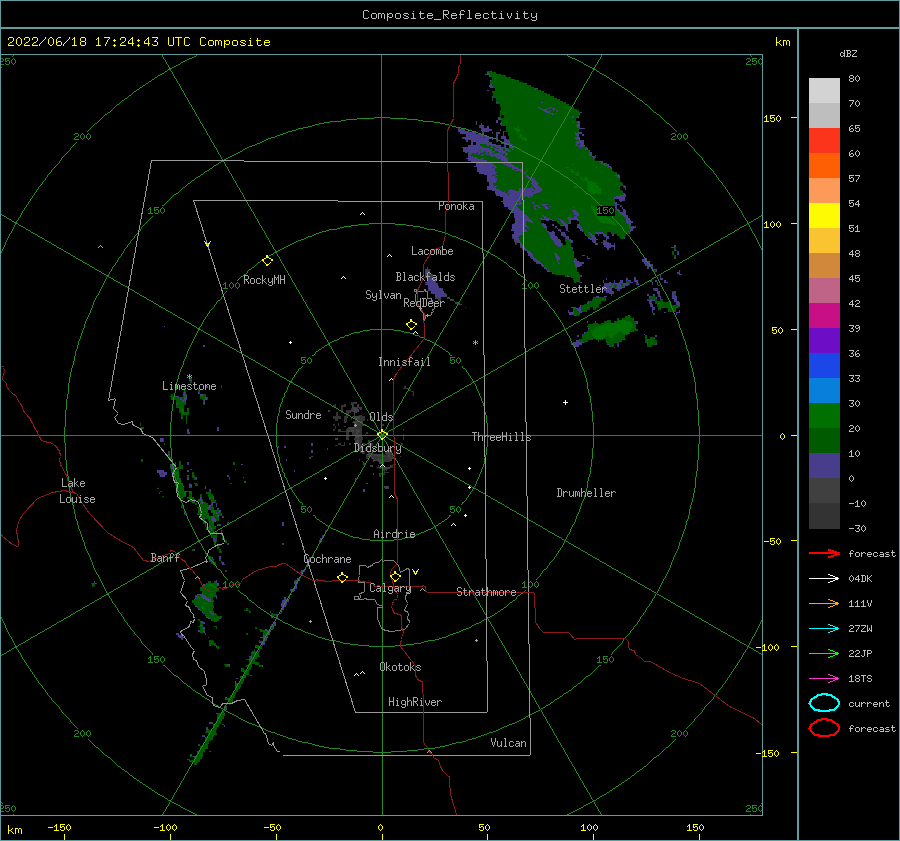Click the white 04DK arrow legend icon
The image size is (900, 841).
824,579
